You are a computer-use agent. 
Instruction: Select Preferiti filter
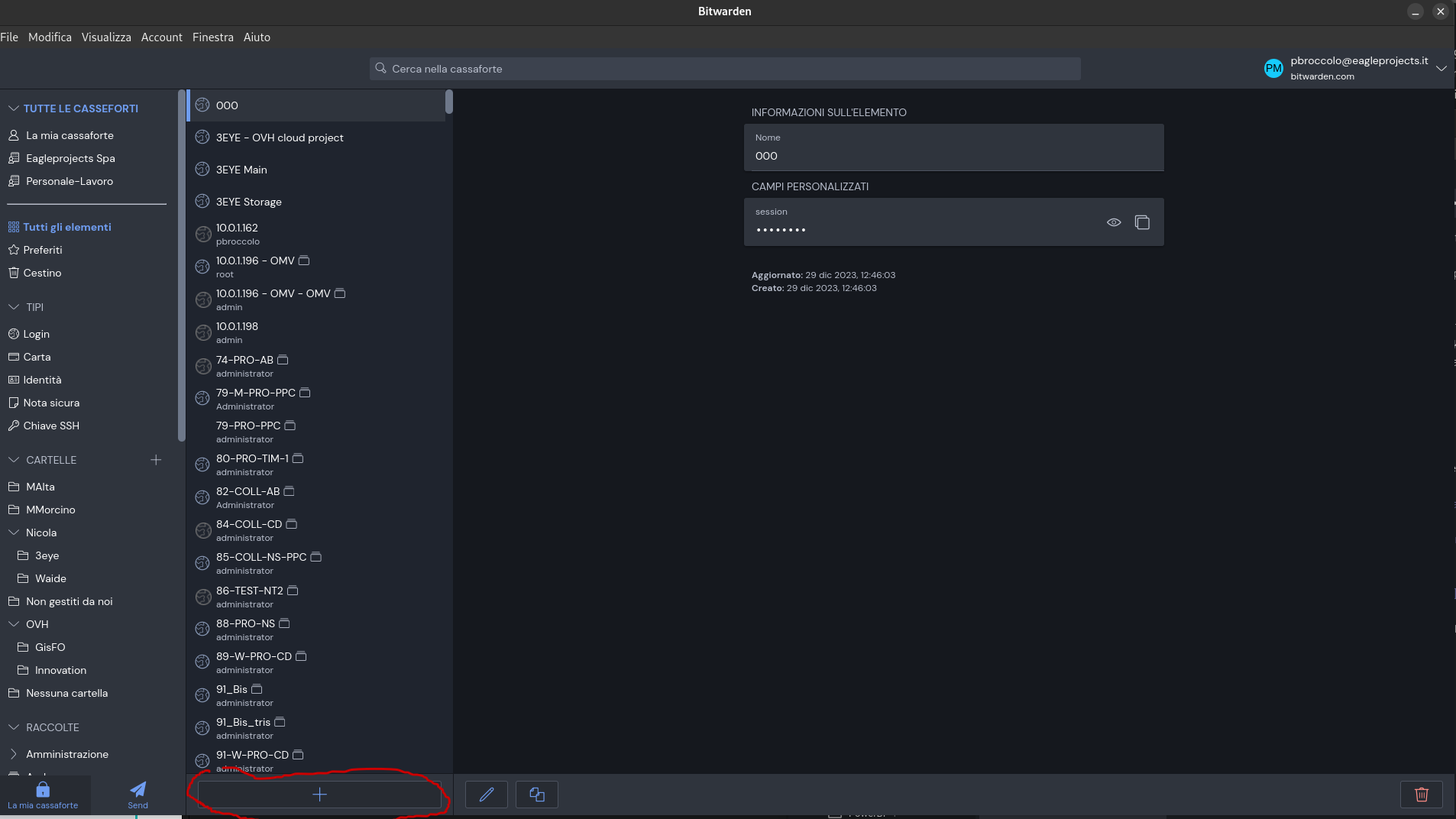pyautogui.click(x=43, y=250)
